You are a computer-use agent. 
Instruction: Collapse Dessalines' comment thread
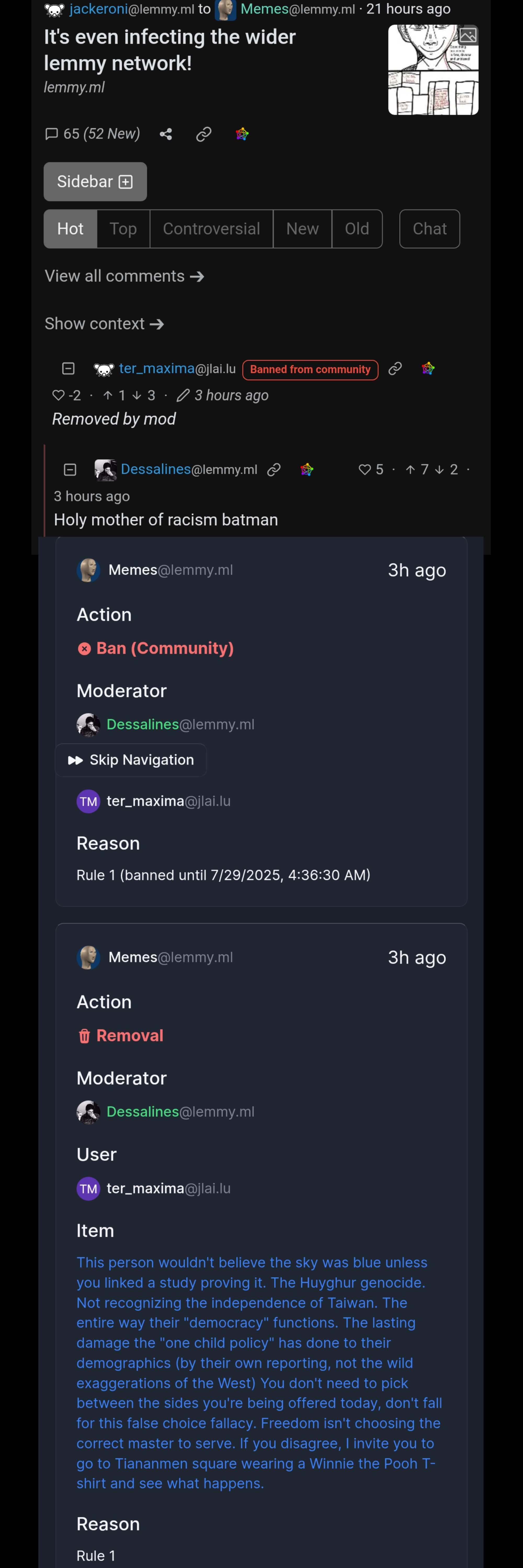[x=70, y=469]
